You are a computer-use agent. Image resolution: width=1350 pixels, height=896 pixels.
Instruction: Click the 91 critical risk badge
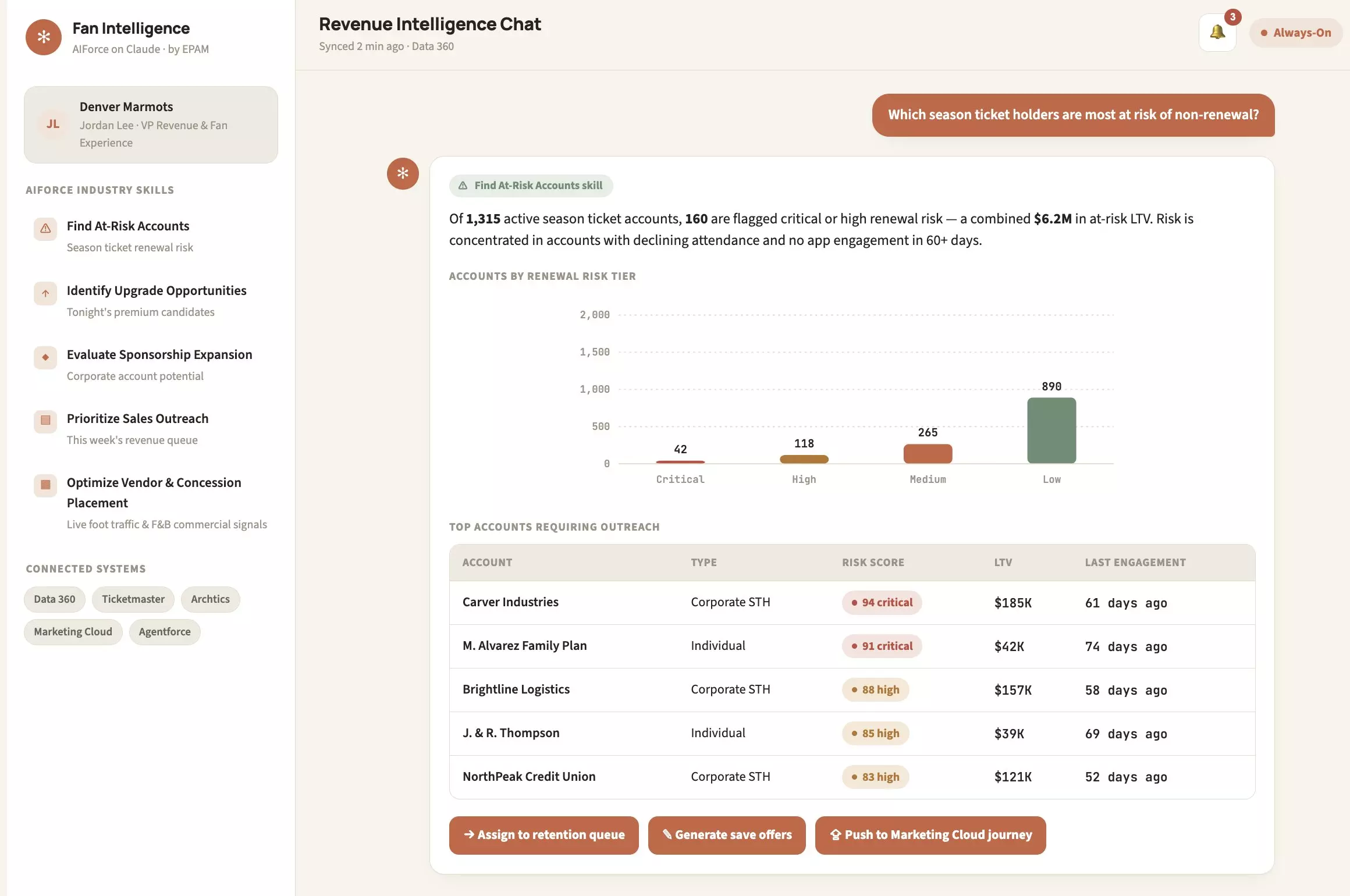[882, 646]
